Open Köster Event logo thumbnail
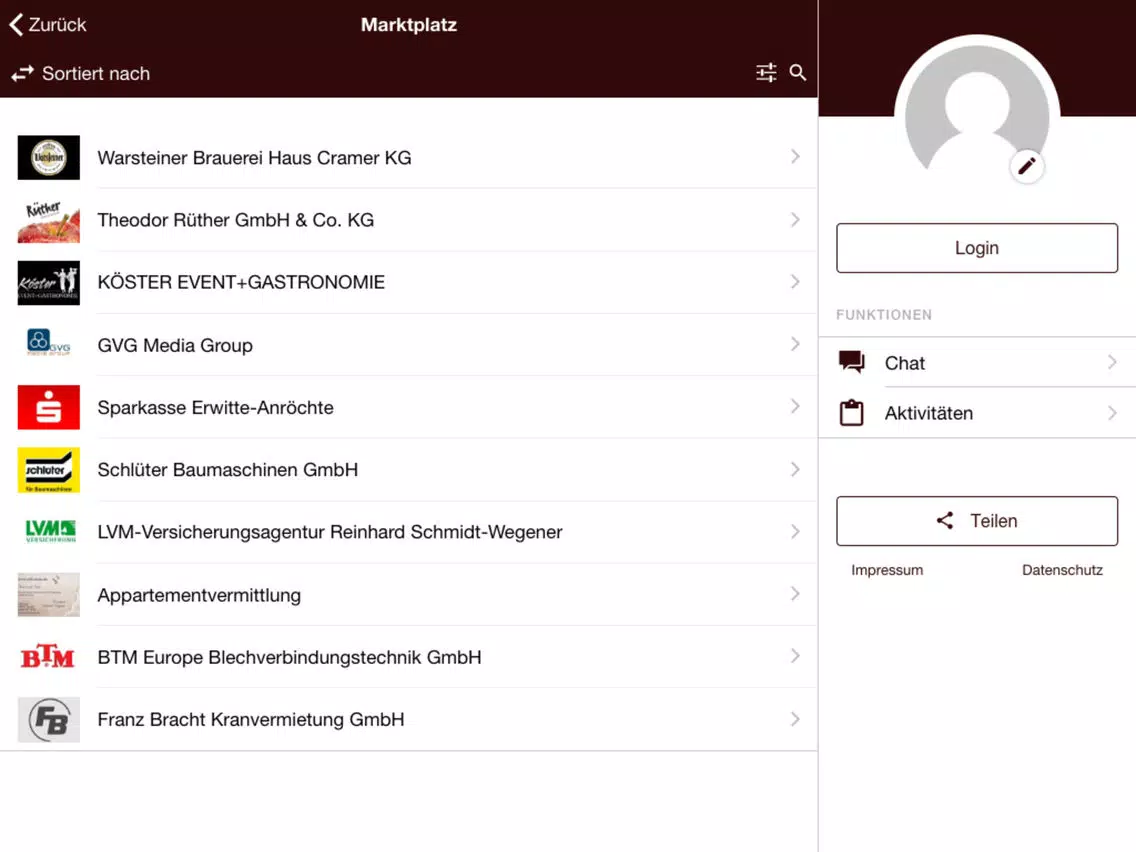The height and width of the screenshot is (852, 1136). pos(49,283)
